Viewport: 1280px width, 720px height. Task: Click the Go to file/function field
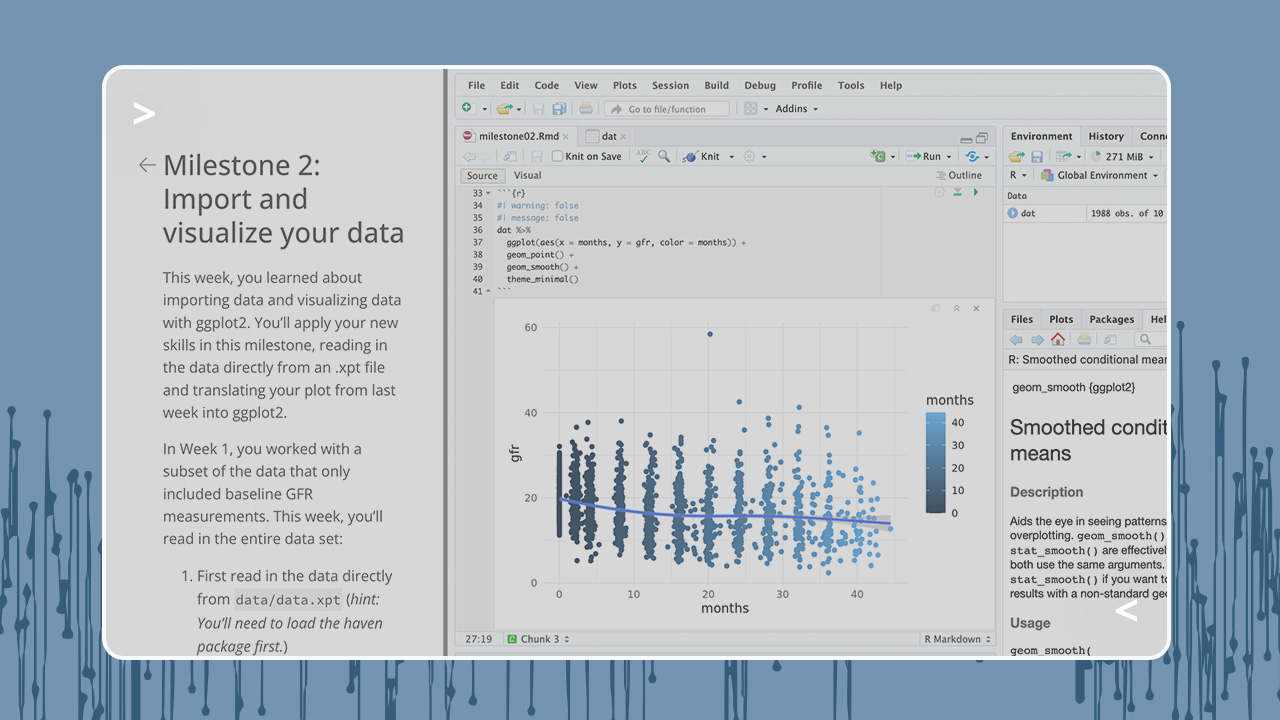(x=667, y=109)
